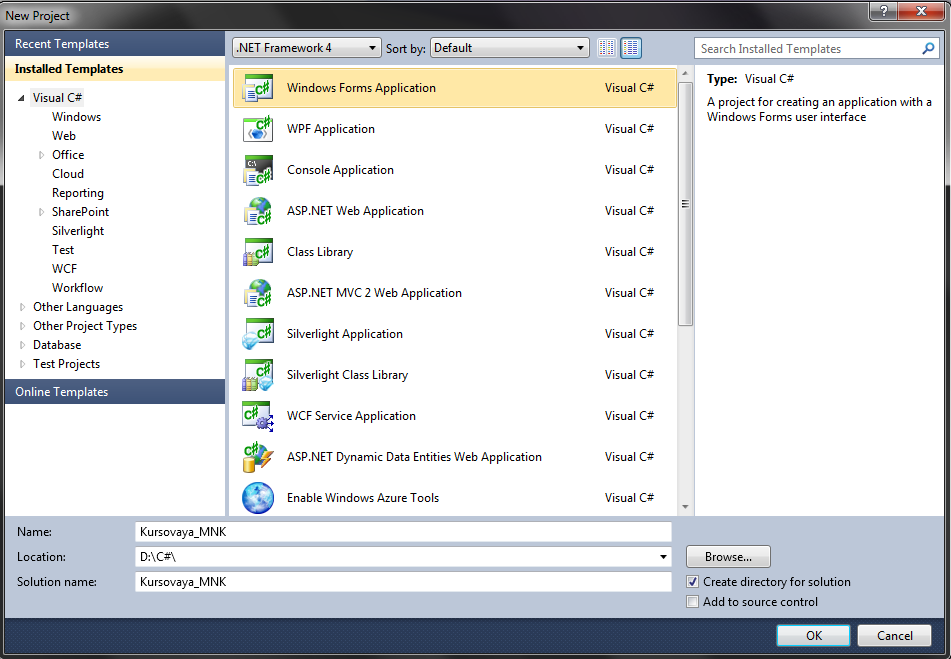Viewport: 951px width, 659px height.
Task: Close the New Project dialog
Action: click(921, 10)
